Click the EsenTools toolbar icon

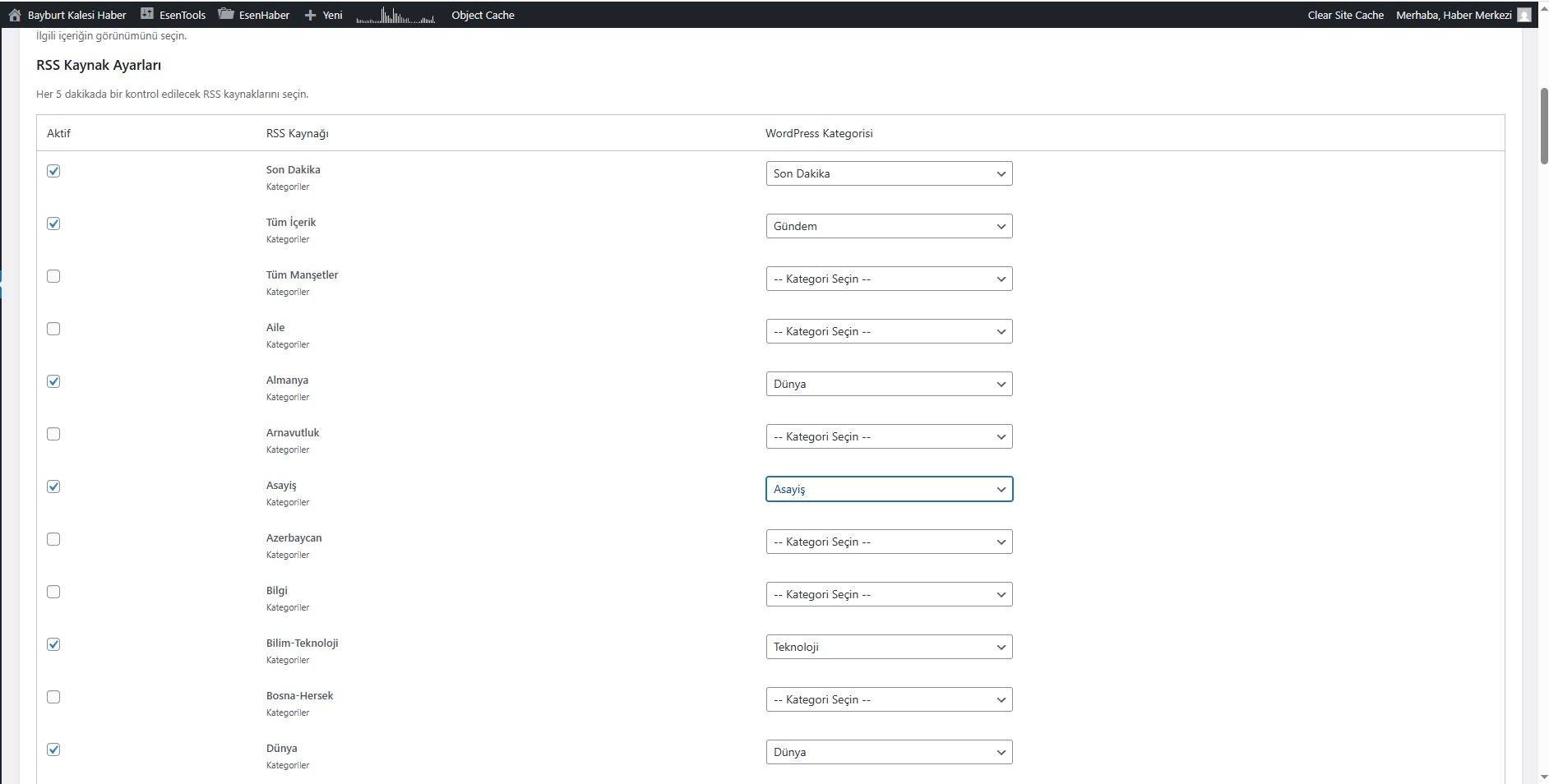[x=147, y=14]
